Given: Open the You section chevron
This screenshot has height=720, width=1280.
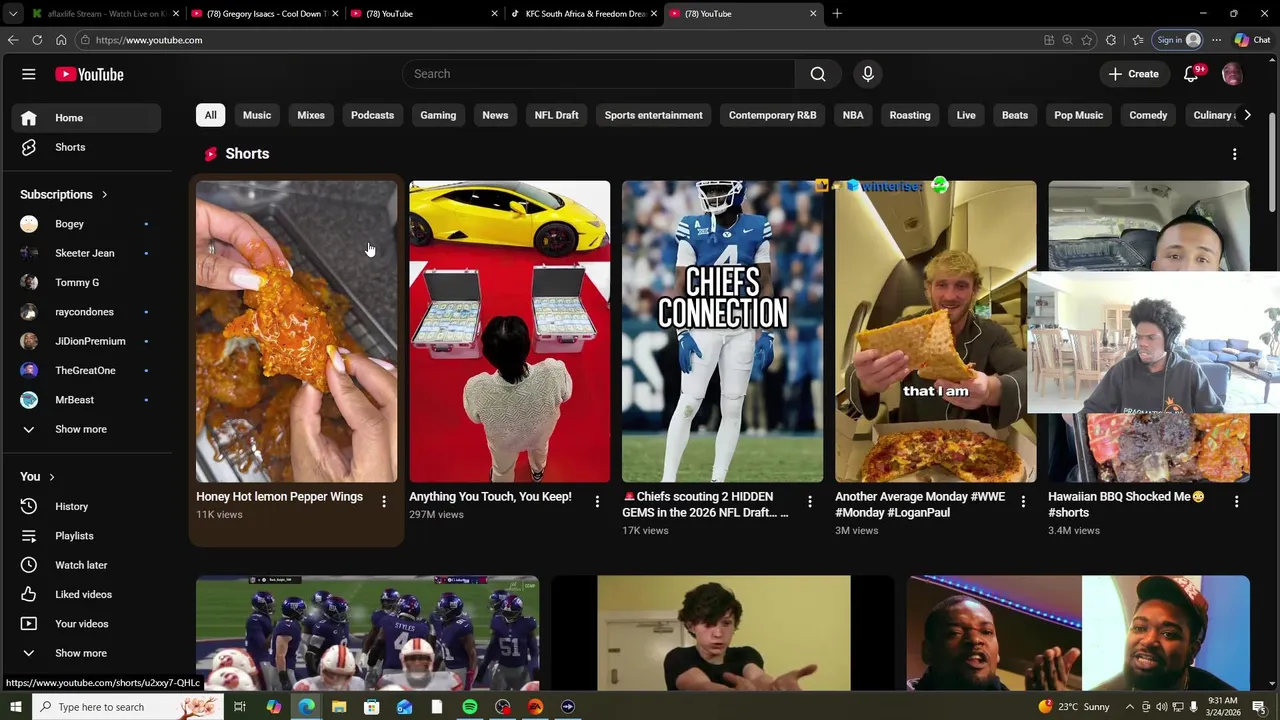Looking at the screenshot, I should point(52,477).
